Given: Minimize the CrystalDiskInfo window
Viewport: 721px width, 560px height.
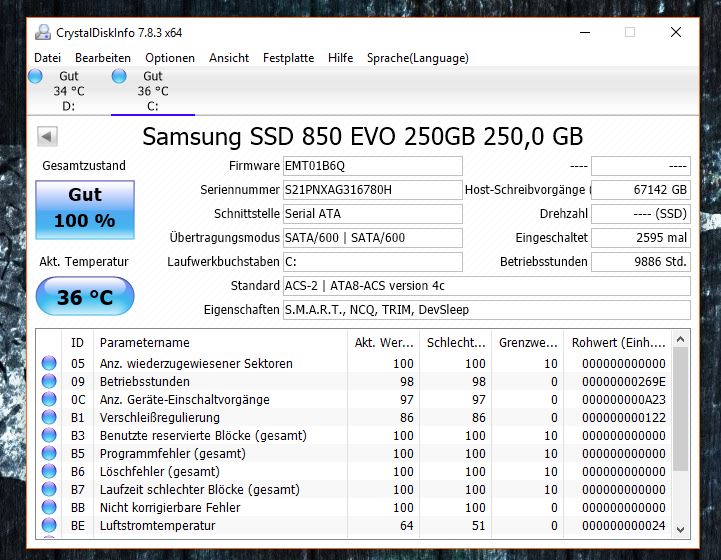Looking at the screenshot, I should (x=585, y=32).
